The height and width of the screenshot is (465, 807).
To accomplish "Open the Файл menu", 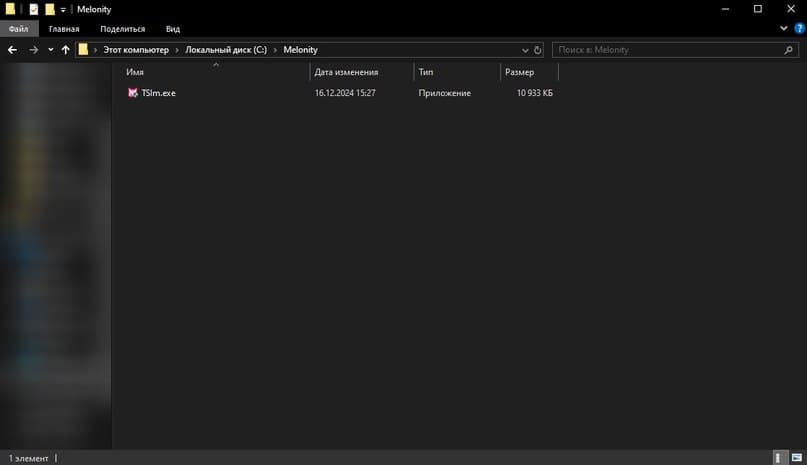I will [x=17, y=29].
